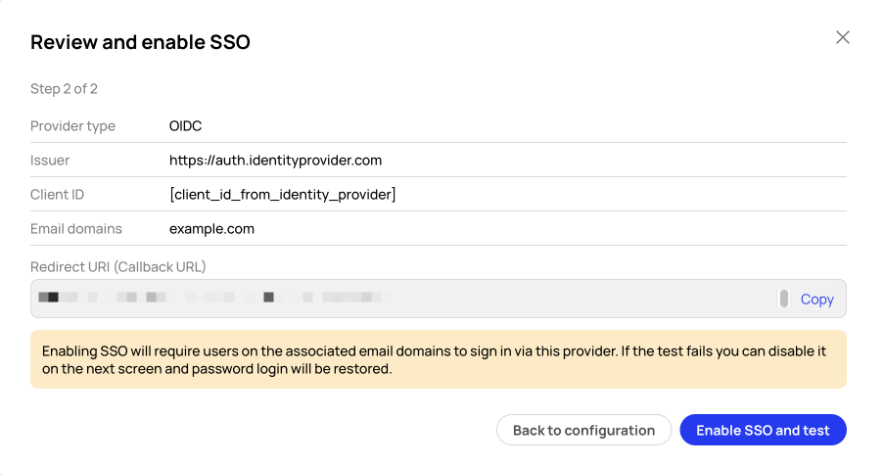The image size is (870, 475).
Task: Click the Review and enable SSO heading
Action: pyautogui.click(x=140, y=42)
